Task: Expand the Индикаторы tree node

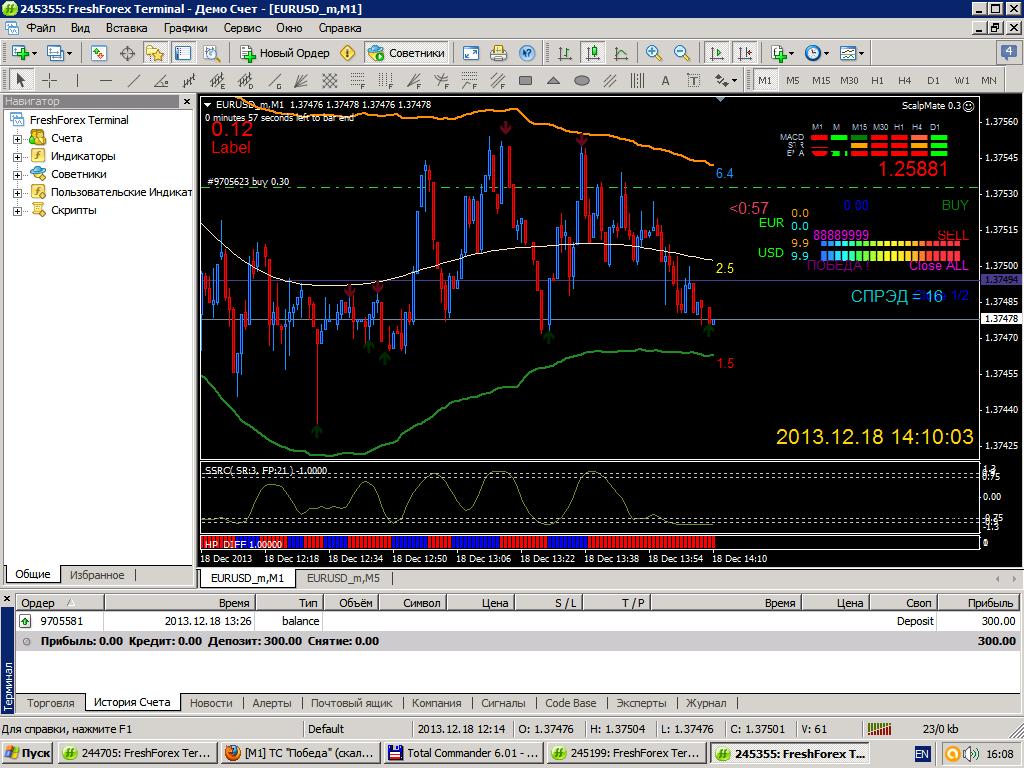Action: pos(18,157)
